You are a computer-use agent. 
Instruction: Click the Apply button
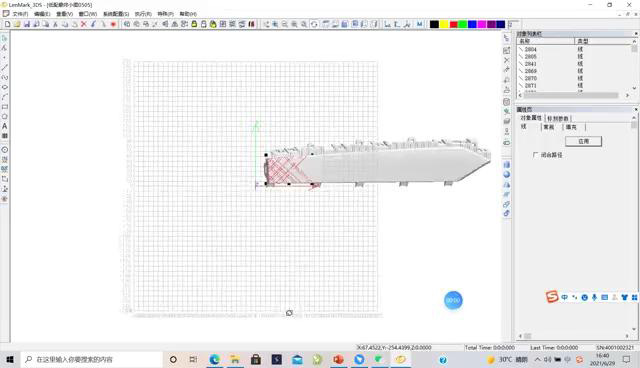(583, 141)
